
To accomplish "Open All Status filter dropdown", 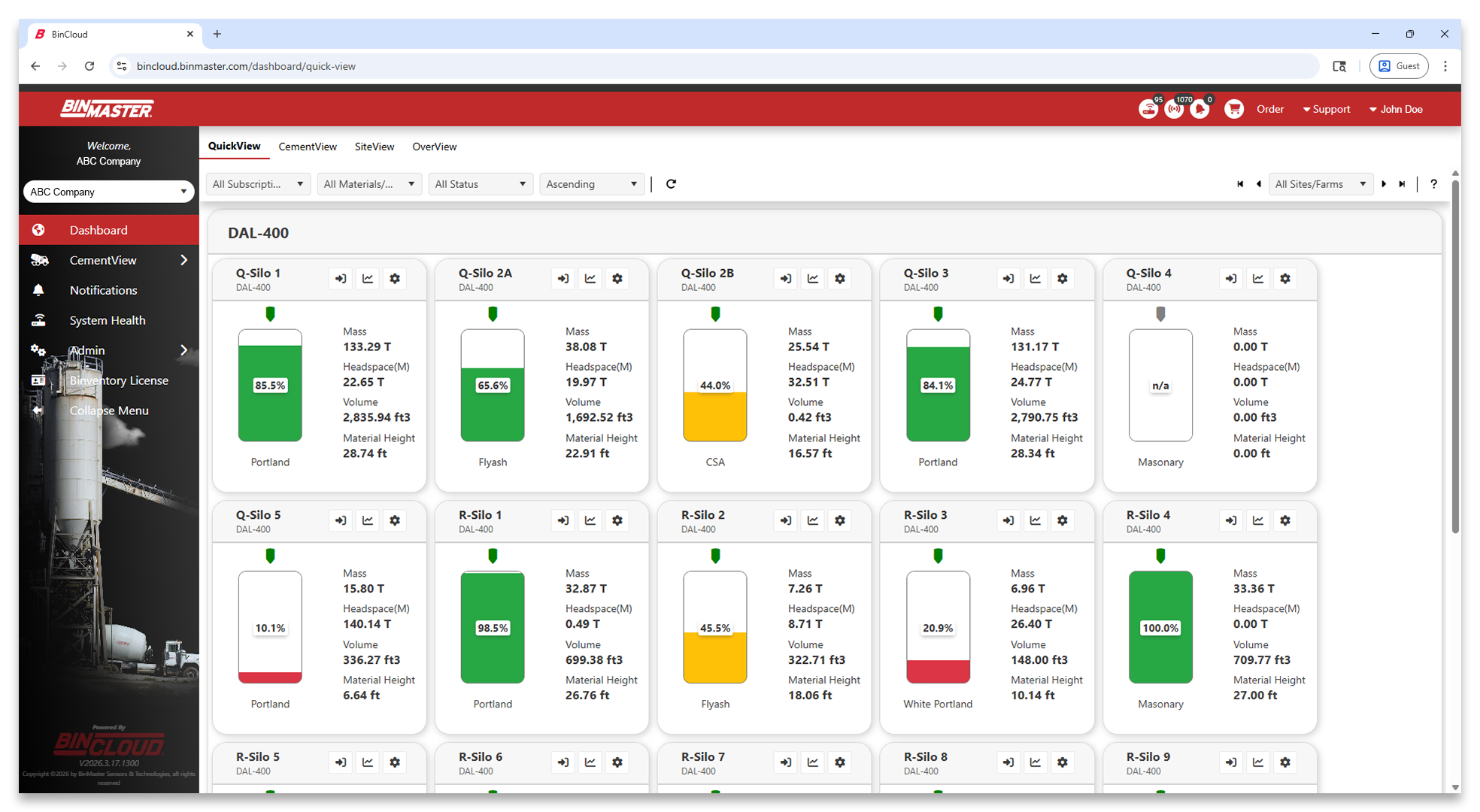I will 481,184.
